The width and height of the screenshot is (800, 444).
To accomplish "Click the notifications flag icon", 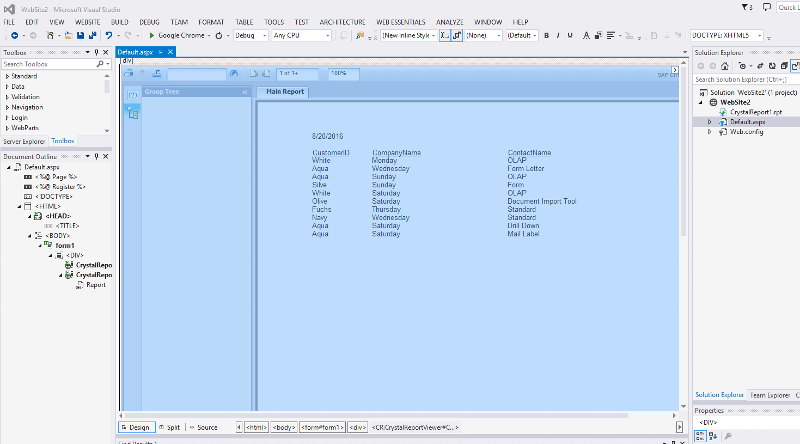I will tap(745, 7).
